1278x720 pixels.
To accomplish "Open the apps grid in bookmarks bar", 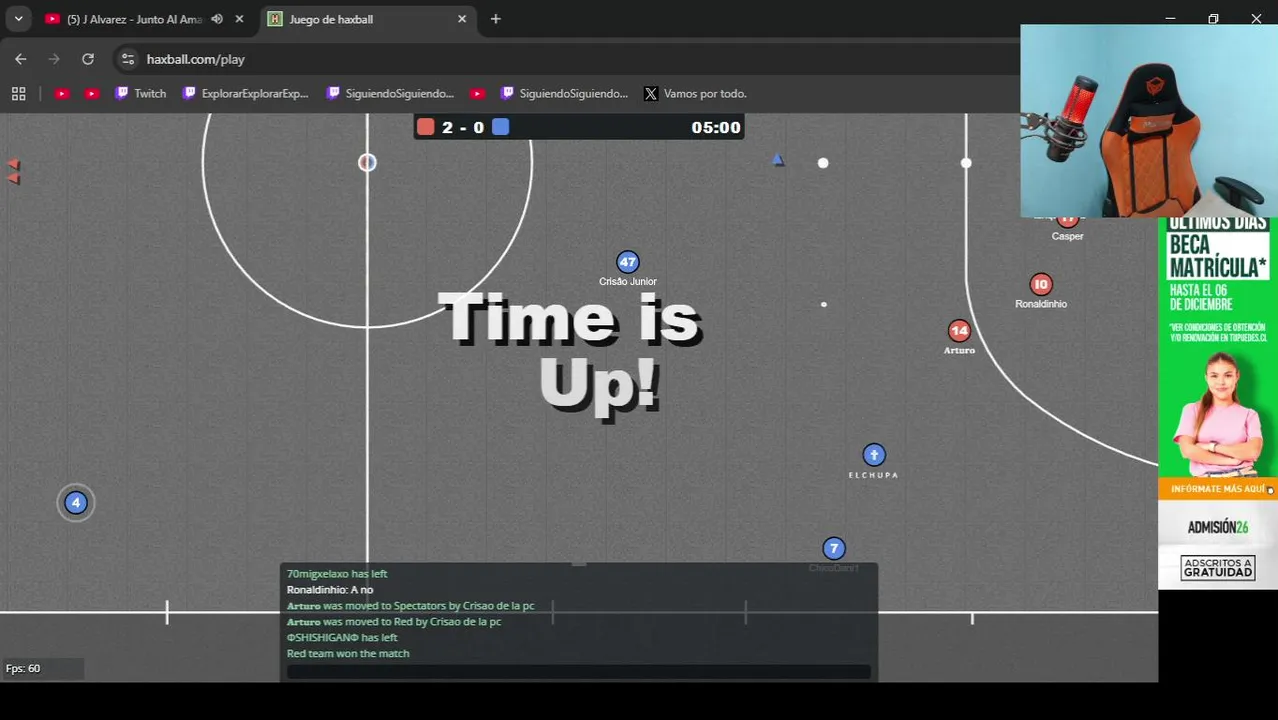I will pos(18,93).
